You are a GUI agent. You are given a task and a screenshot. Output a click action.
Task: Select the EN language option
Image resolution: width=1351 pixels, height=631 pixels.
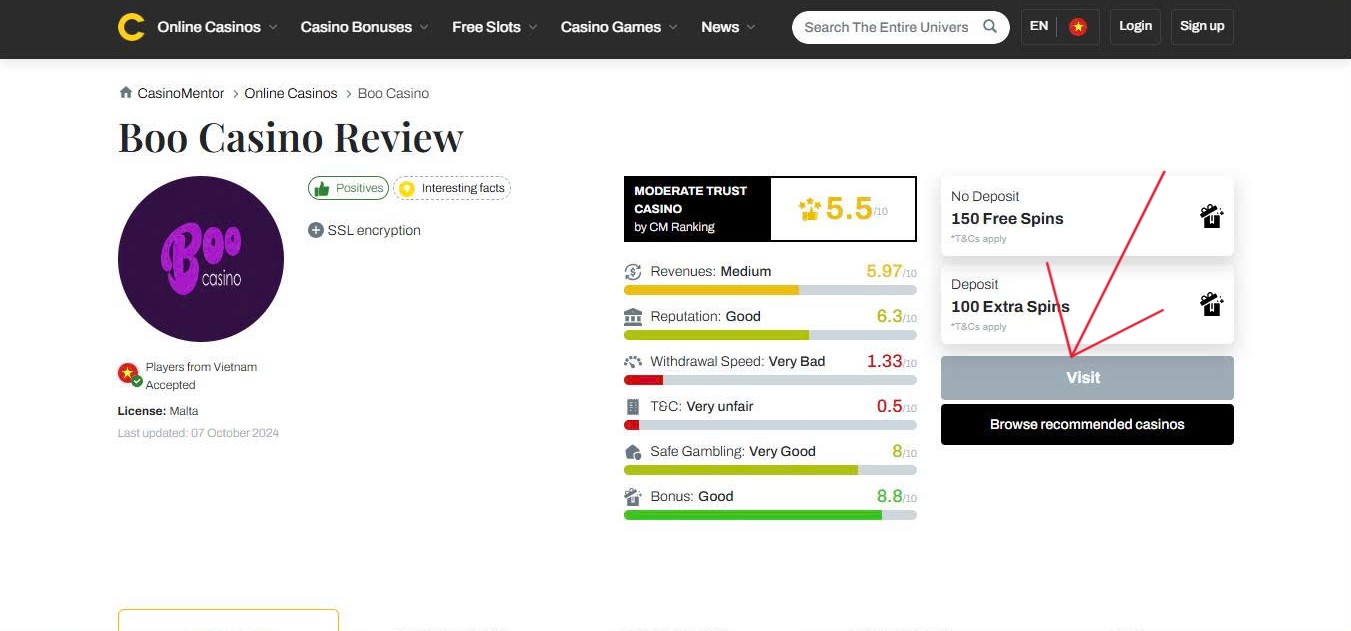(x=1039, y=26)
